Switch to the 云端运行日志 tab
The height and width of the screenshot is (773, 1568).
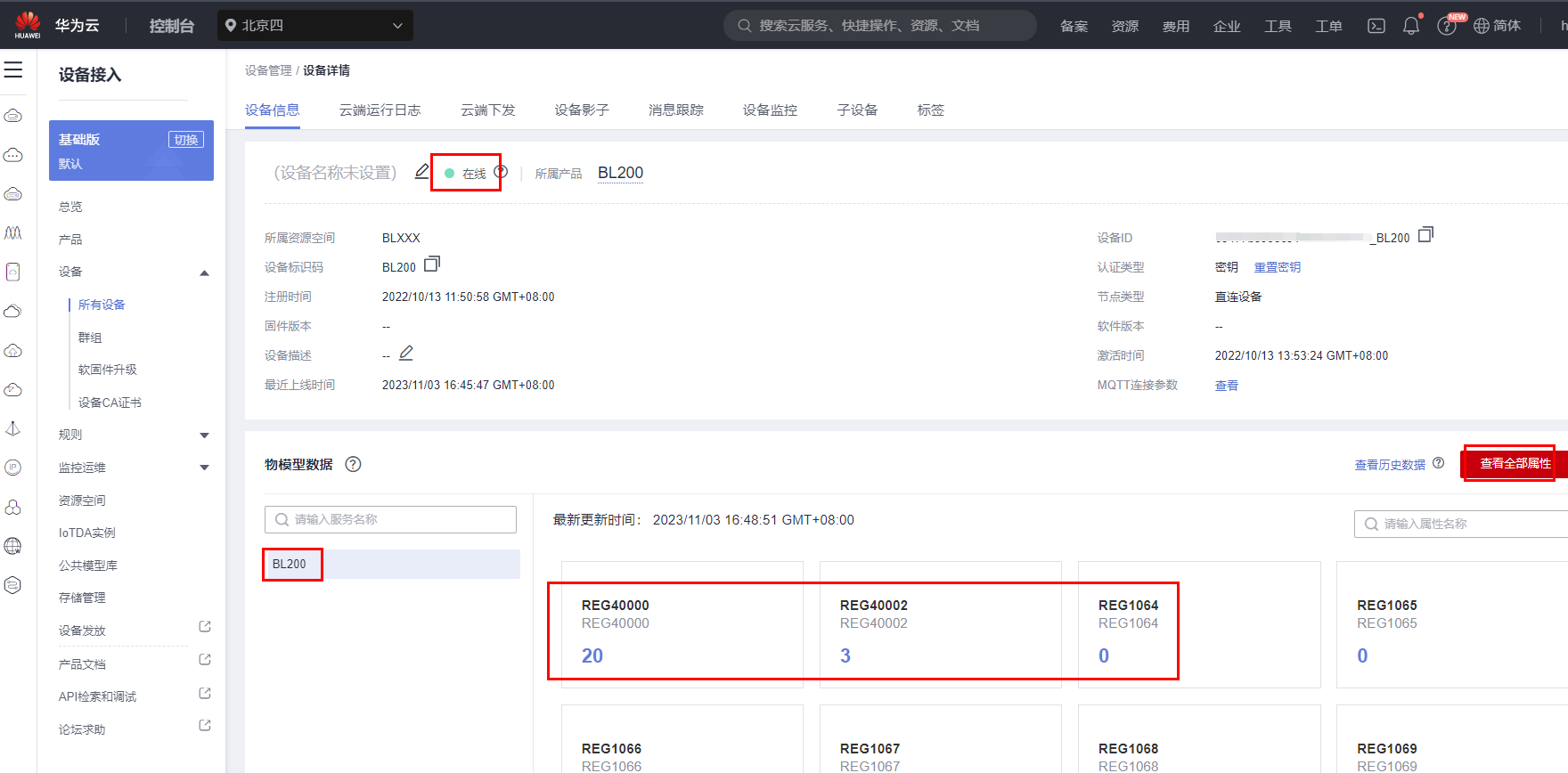(380, 110)
